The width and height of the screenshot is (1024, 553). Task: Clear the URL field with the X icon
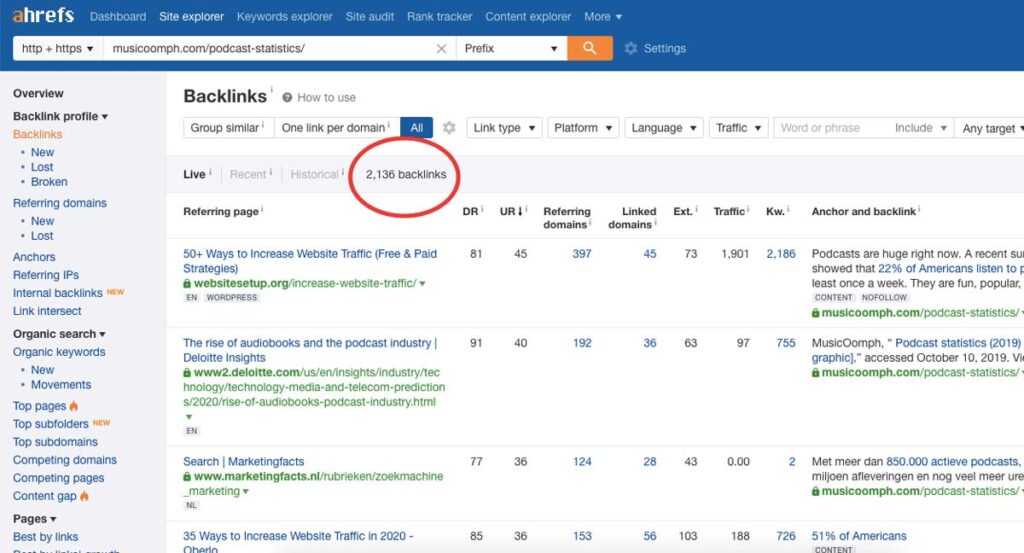click(x=441, y=49)
